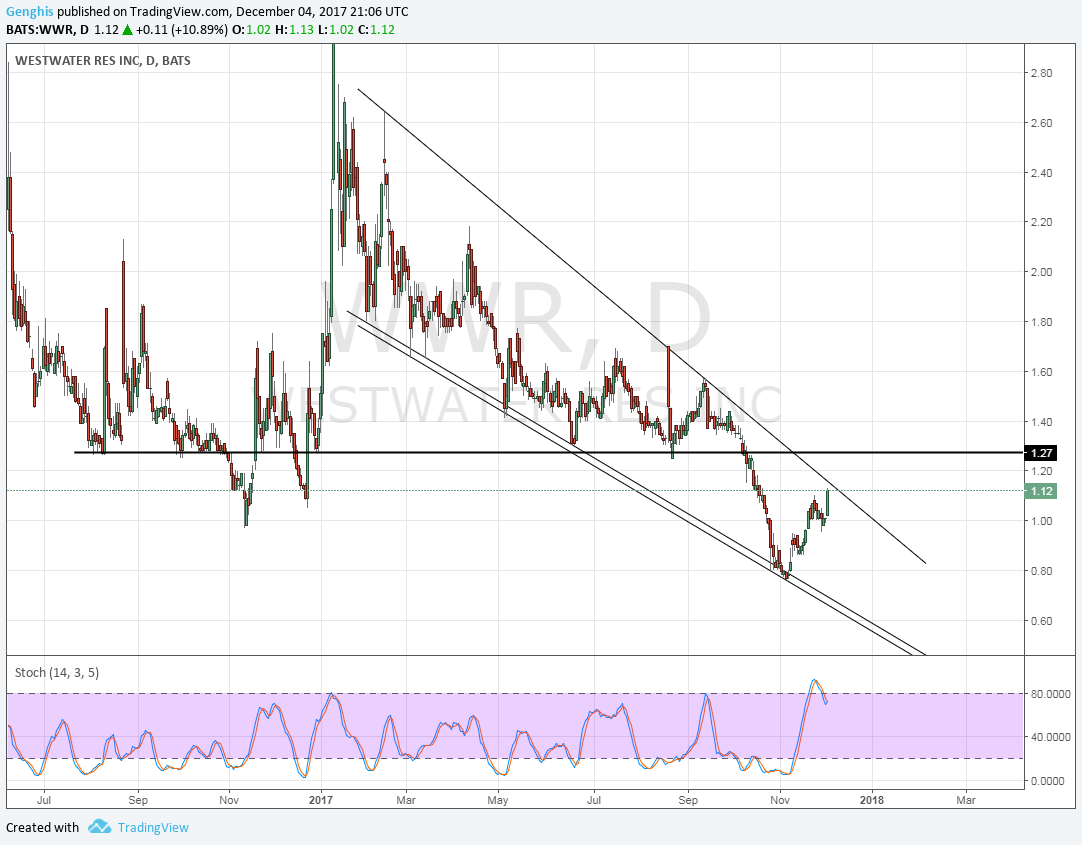Click the 1.00 price axis label
The image size is (1082, 845).
tap(1041, 521)
